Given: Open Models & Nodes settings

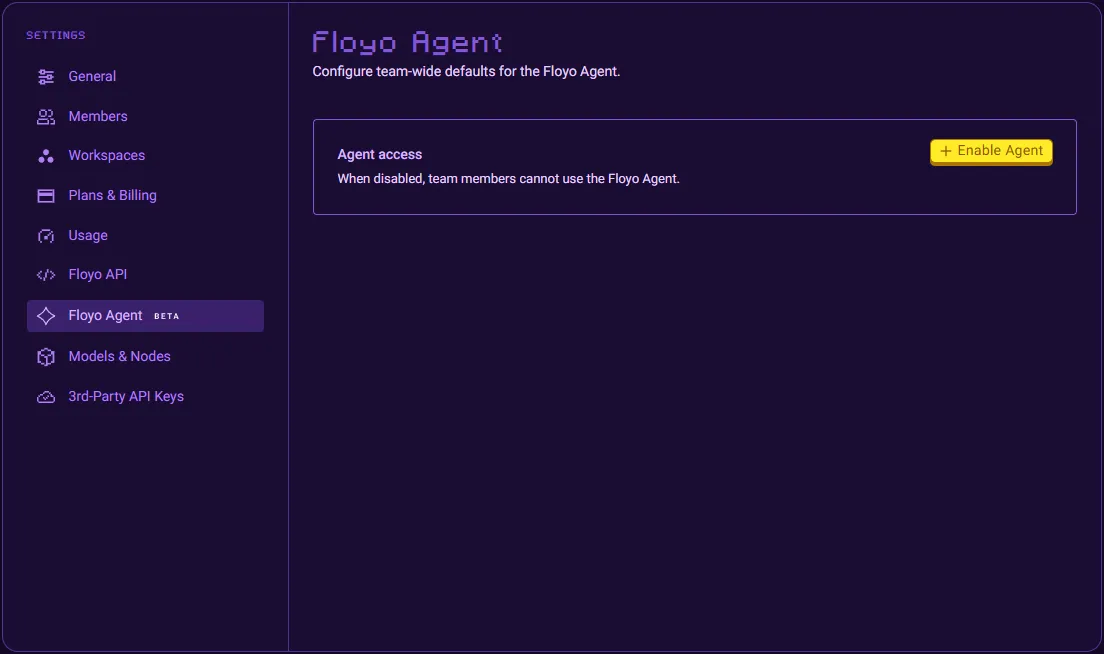Looking at the screenshot, I should point(145,357).
